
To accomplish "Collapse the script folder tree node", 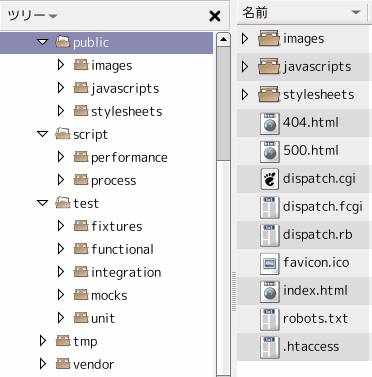I will click(x=43, y=134).
